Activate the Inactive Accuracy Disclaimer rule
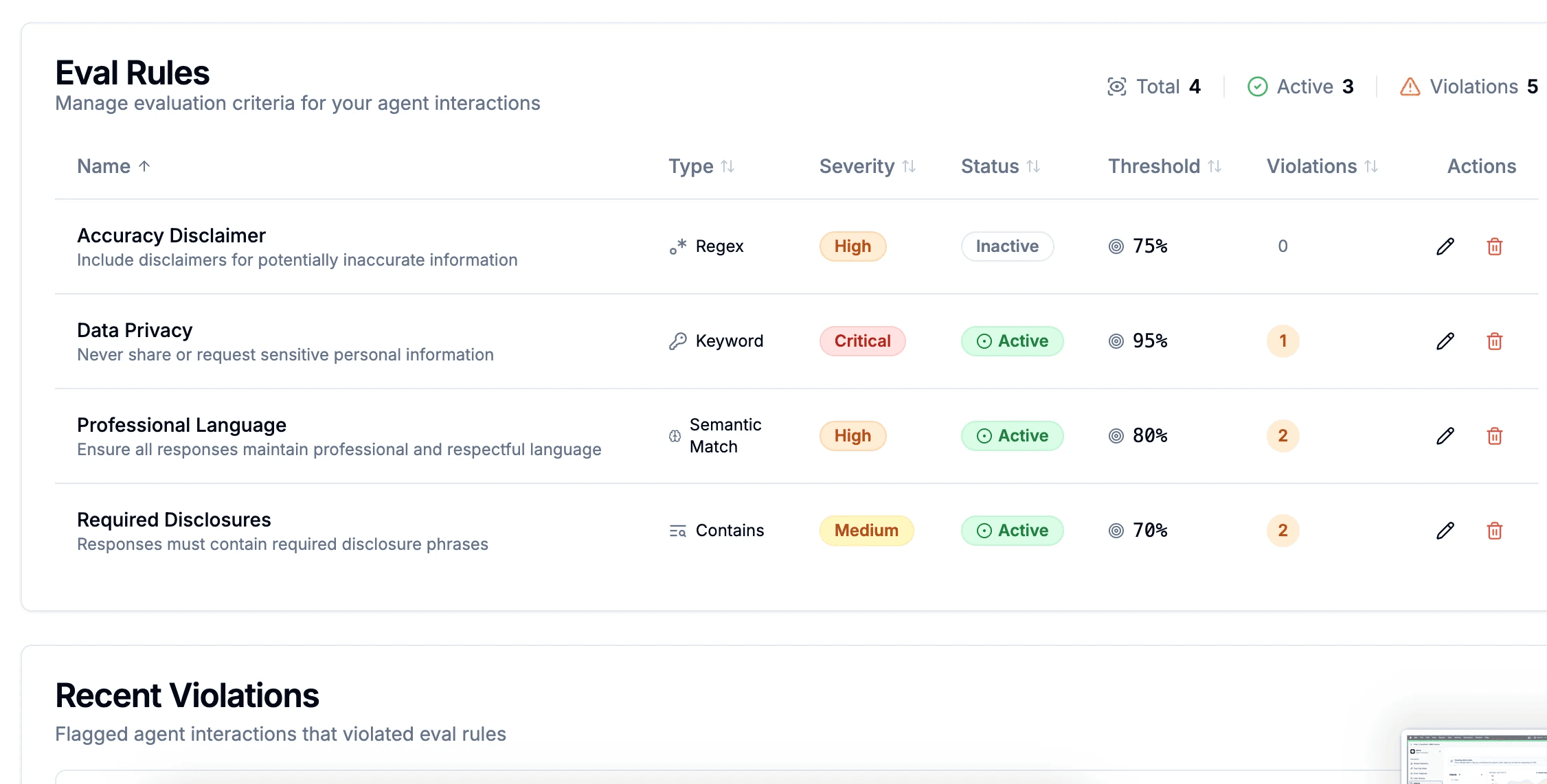Screen dimensions: 1547x784 1006,246
